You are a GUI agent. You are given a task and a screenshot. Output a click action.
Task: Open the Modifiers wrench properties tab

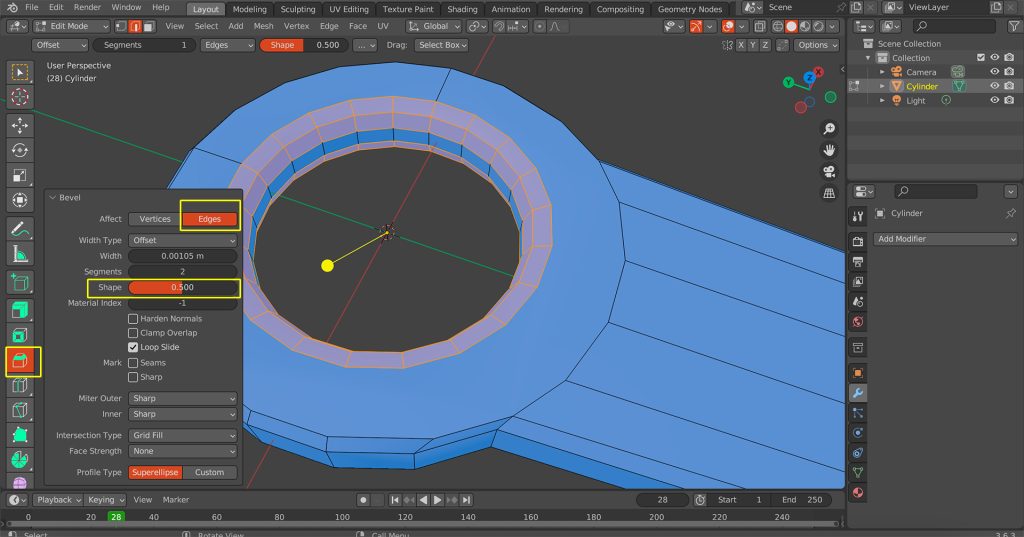pyautogui.click(x=858, y=393)
